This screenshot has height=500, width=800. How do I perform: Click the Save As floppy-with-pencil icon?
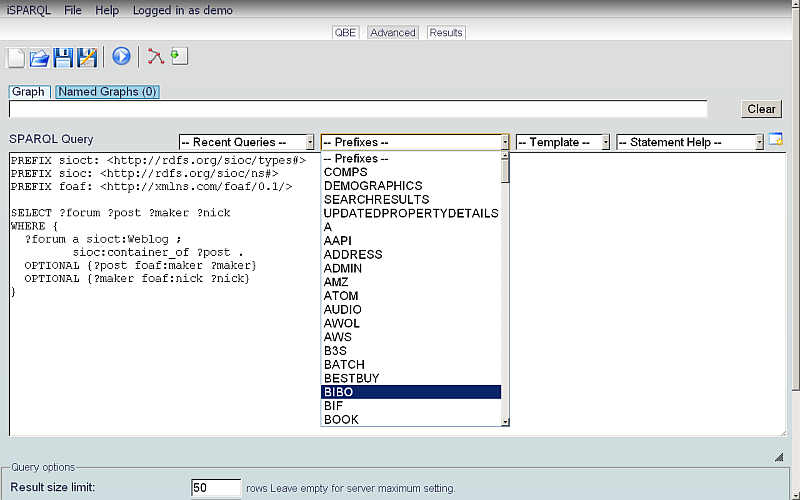click(x=87, y=58)
